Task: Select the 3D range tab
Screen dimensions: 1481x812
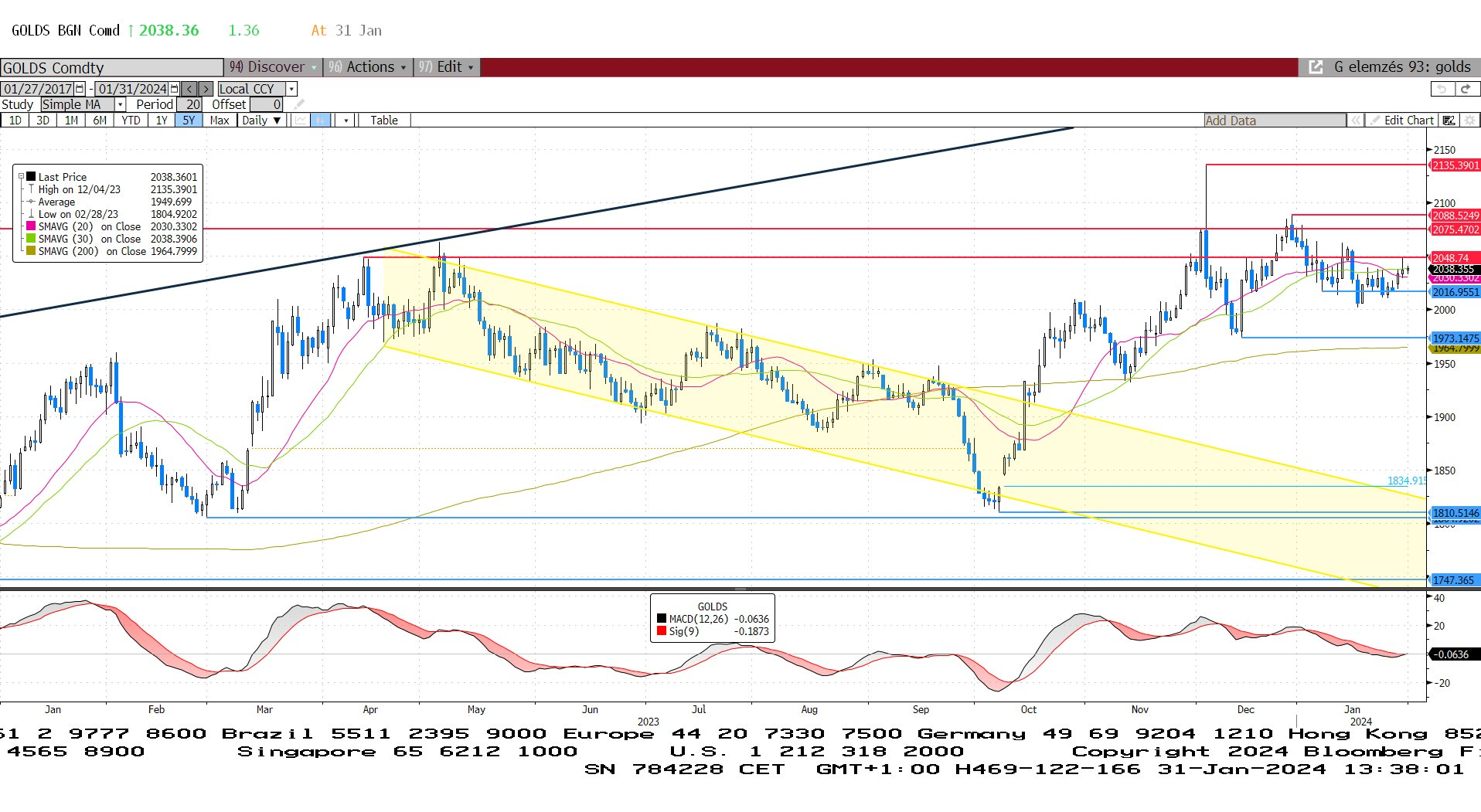Action: tap(43, 120)
